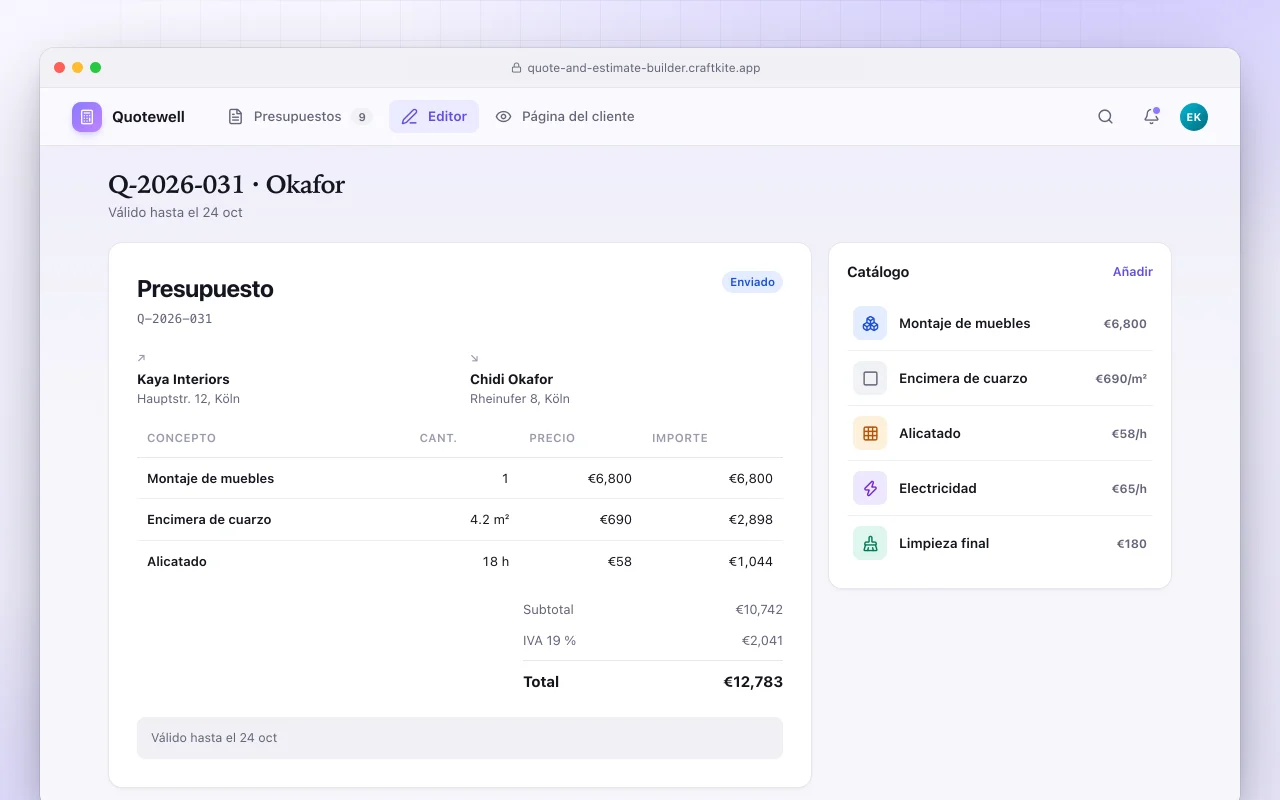Click the Encimera de cuarzo catalog icon
Screen dimensions: 1280x800
(x=870, y=378)
